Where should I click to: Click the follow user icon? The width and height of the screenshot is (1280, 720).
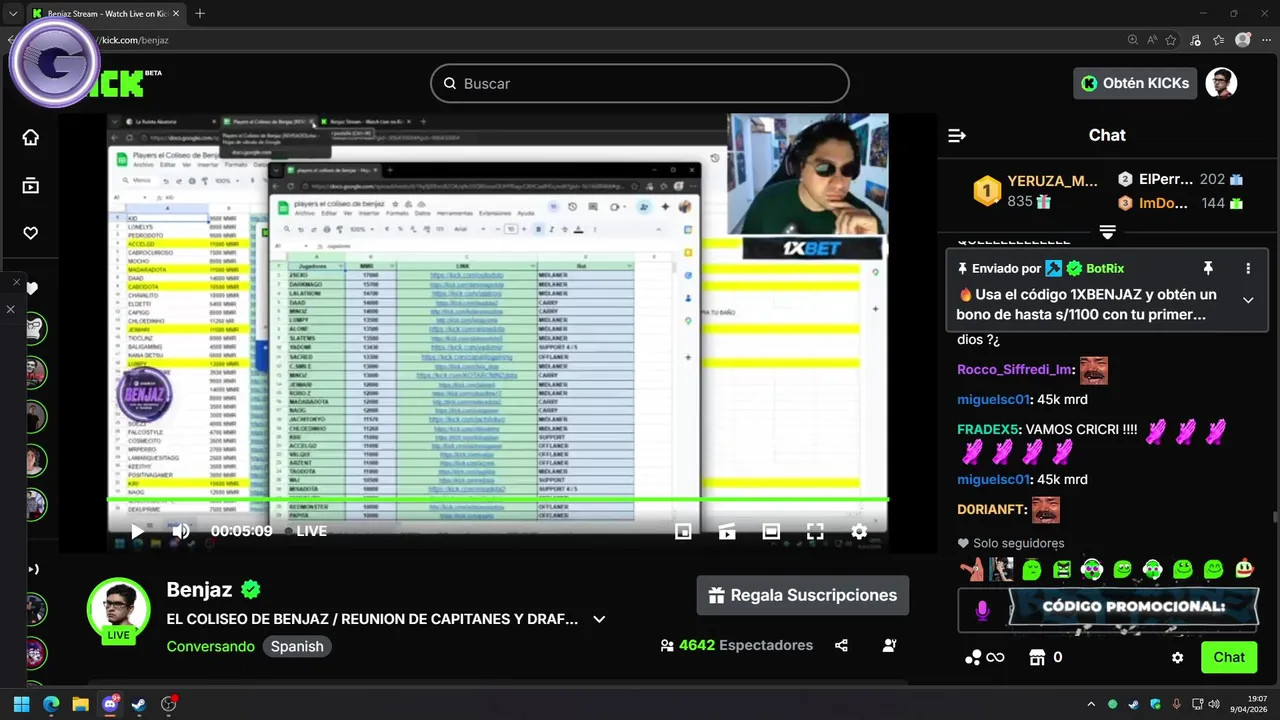pyautogui.click(x=889, y=645)
